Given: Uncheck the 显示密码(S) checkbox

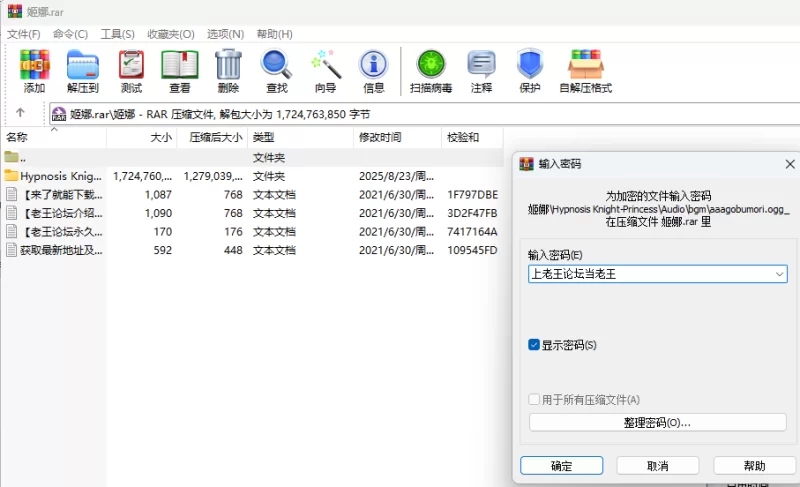Looking at the screenshot, I should 534,345.
